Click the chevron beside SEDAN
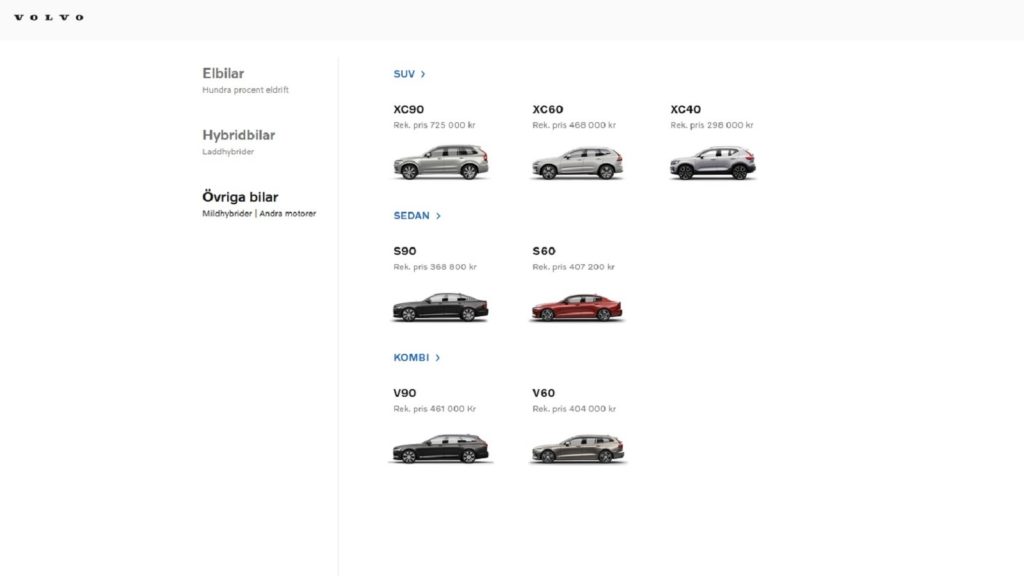 point(438,216)
